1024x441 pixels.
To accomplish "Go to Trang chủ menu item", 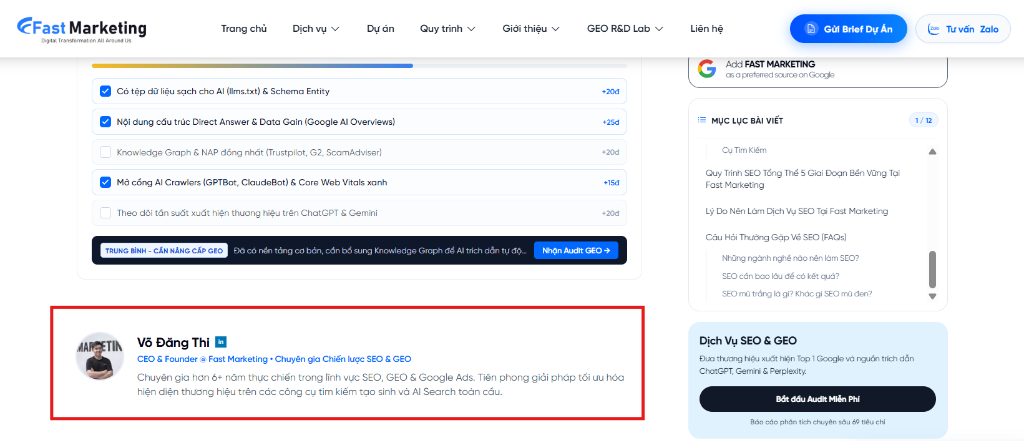I will 244,29.
